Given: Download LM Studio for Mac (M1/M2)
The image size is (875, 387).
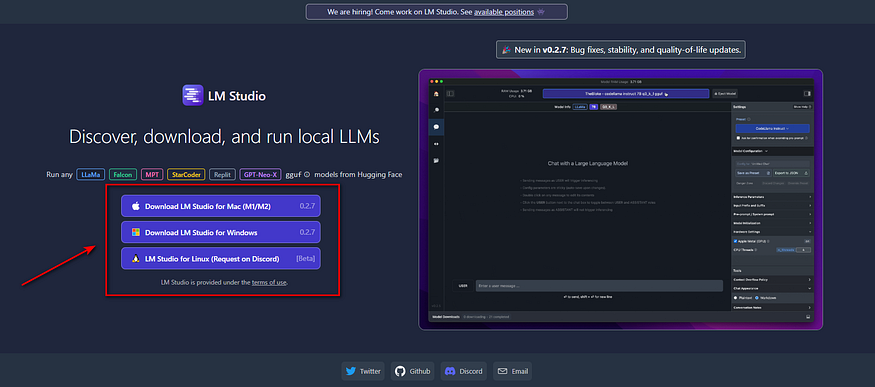Looking at the screenshot, I should [221, 206].
